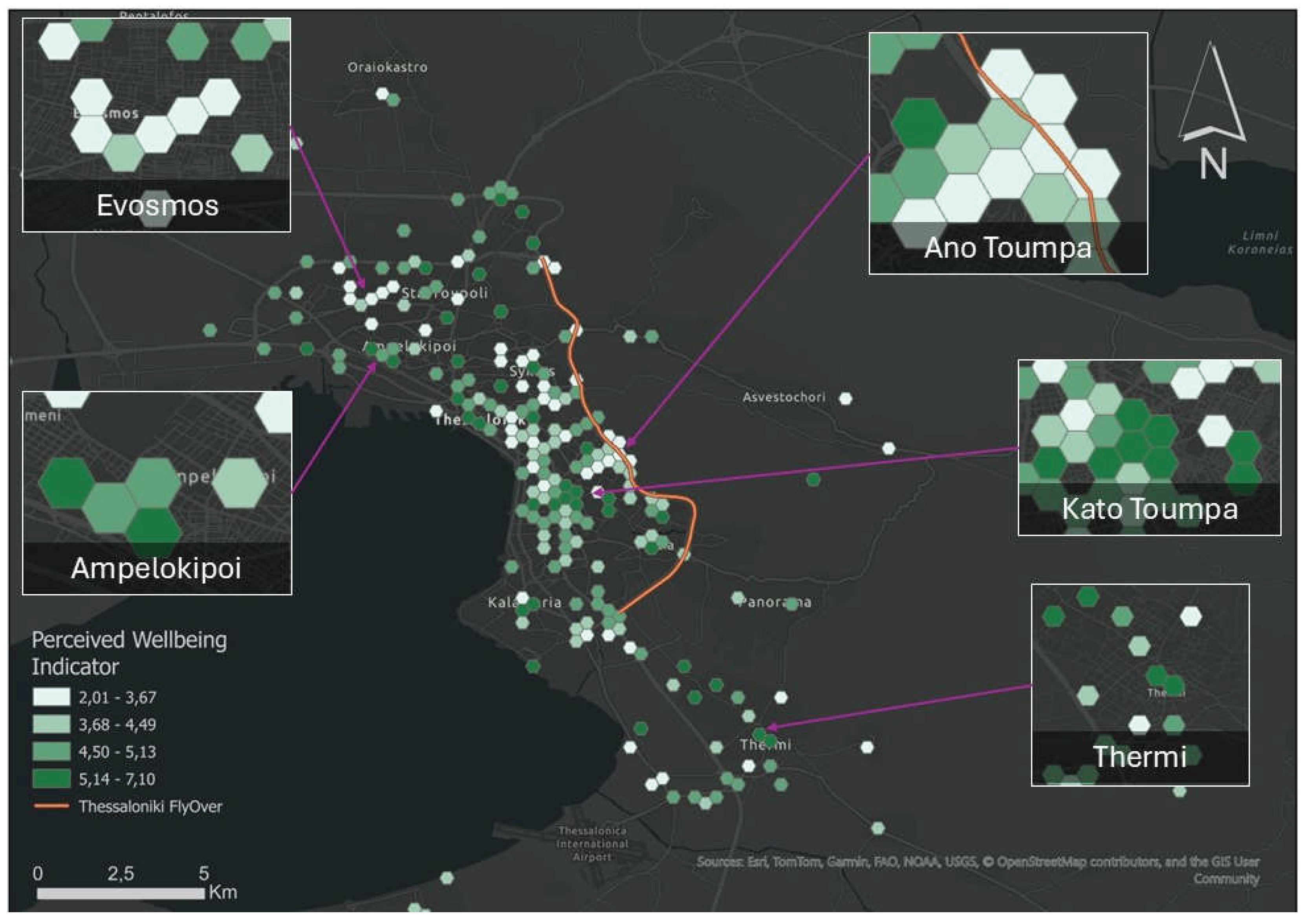Screen dimensions: 1304x924
Task: Click the Limni Koroneias lake label
Action: [x=1260, y=242]
